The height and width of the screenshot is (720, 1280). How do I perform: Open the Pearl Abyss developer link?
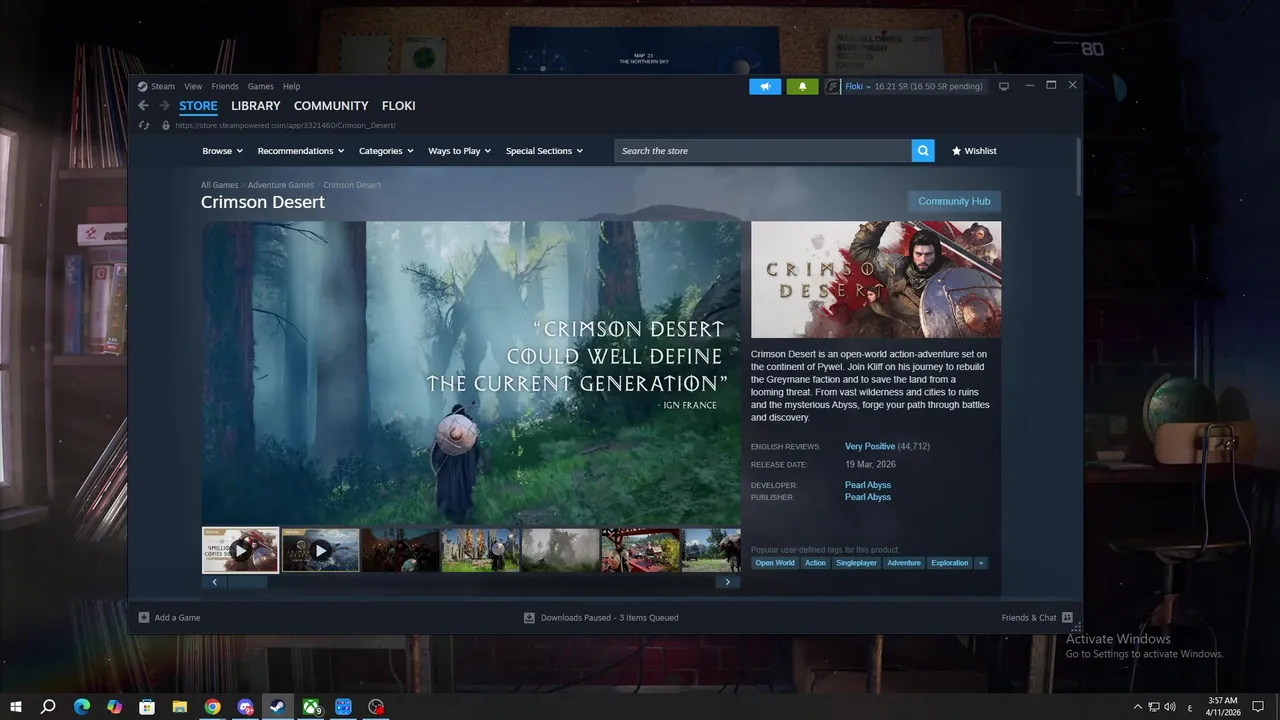coord(868,485)
